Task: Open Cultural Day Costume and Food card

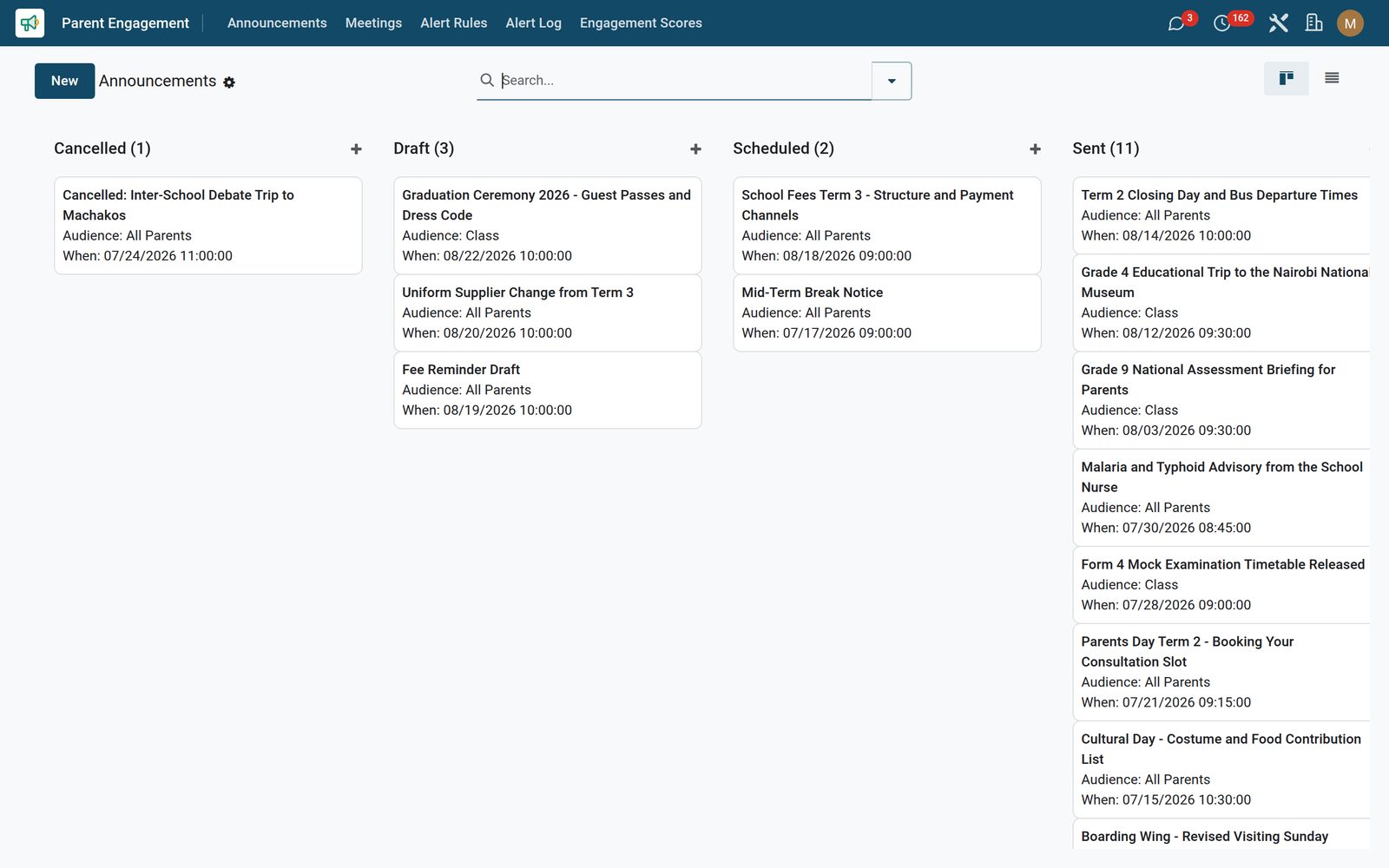Action: (1221, 769)
